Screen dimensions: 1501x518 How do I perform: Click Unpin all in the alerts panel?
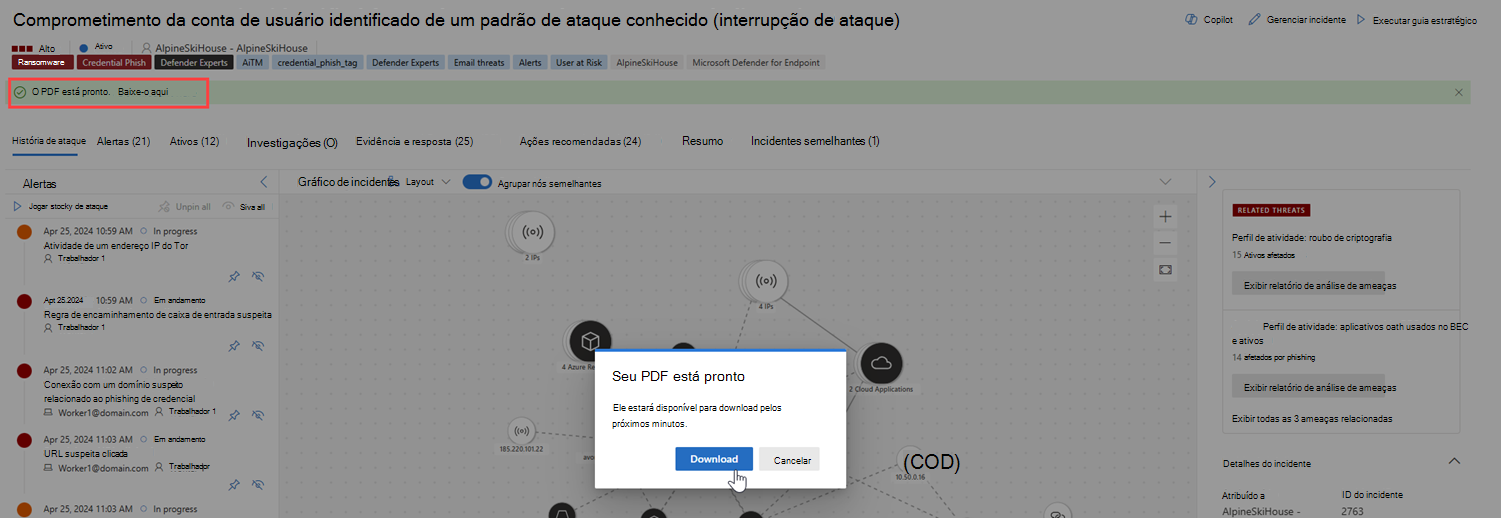tap(185, 207)
